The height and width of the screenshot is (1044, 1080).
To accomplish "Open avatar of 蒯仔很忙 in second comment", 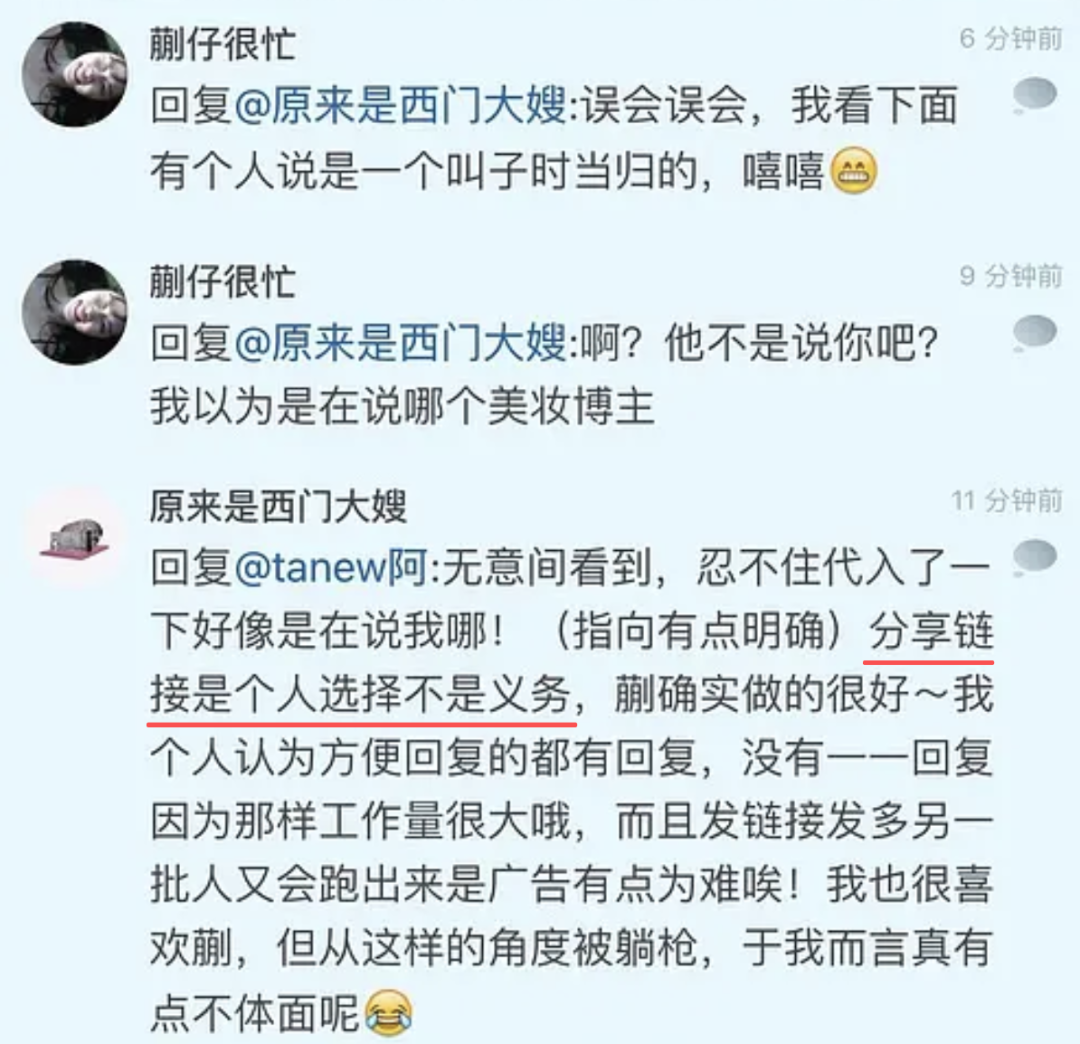I will coord(74,312).
